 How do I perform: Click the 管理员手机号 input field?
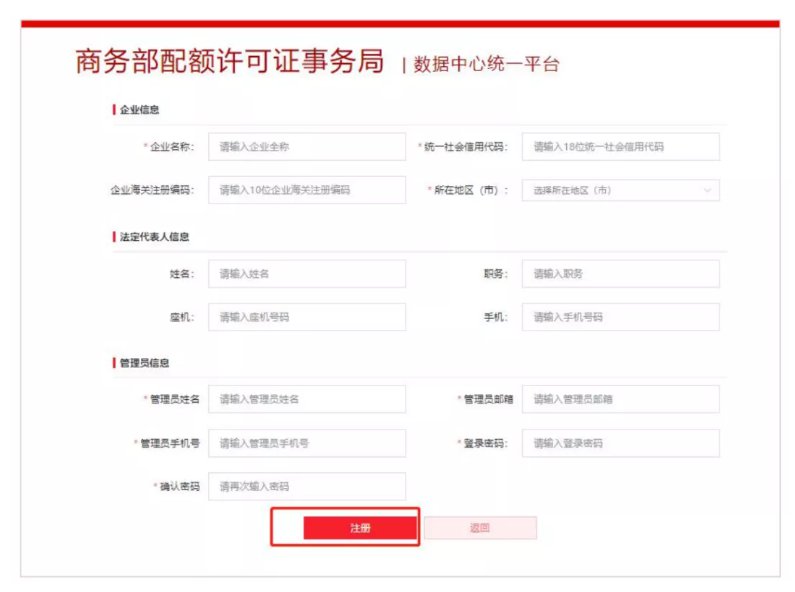307,443
